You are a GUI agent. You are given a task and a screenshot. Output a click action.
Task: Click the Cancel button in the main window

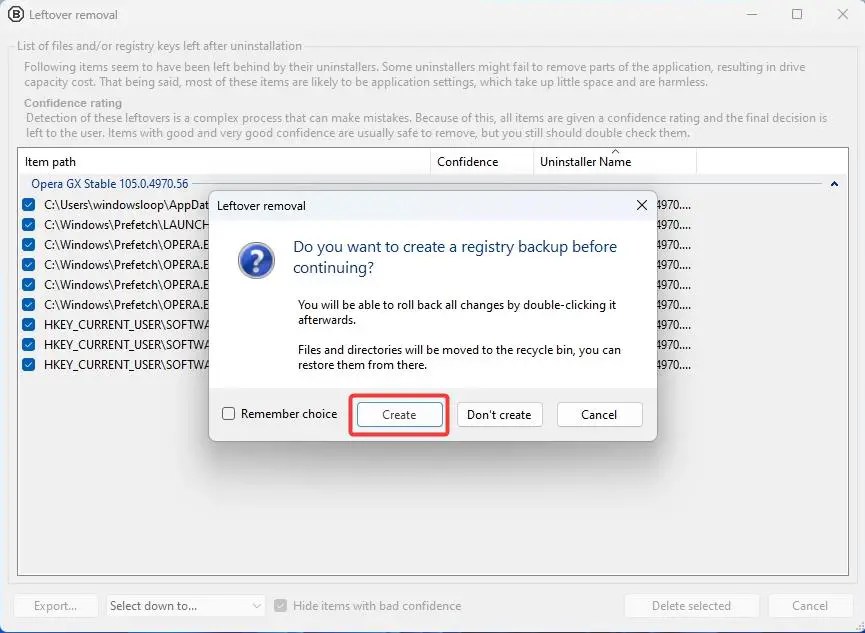(x=810, y=605)
